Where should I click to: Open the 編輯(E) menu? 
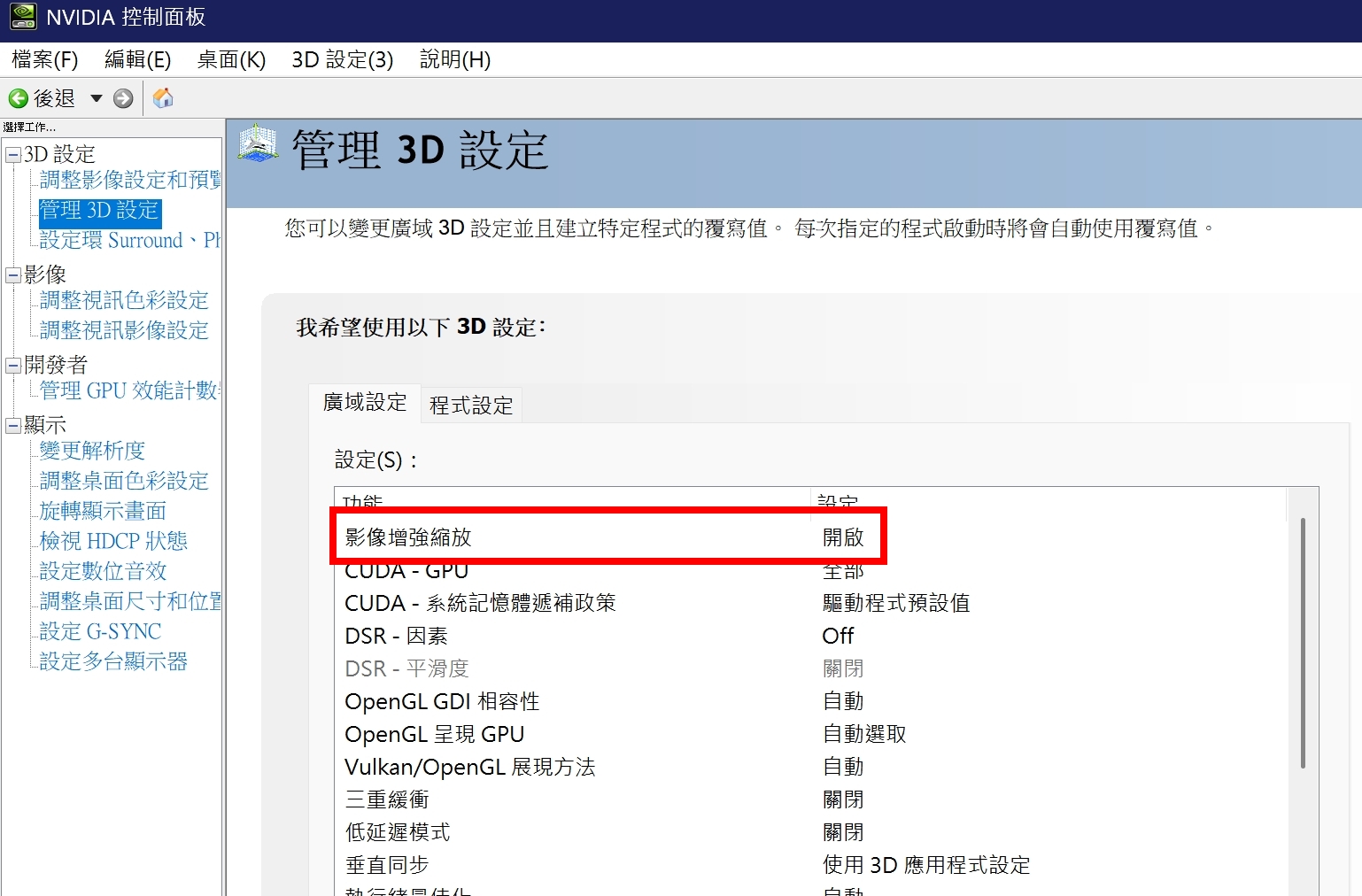[137, 59]
